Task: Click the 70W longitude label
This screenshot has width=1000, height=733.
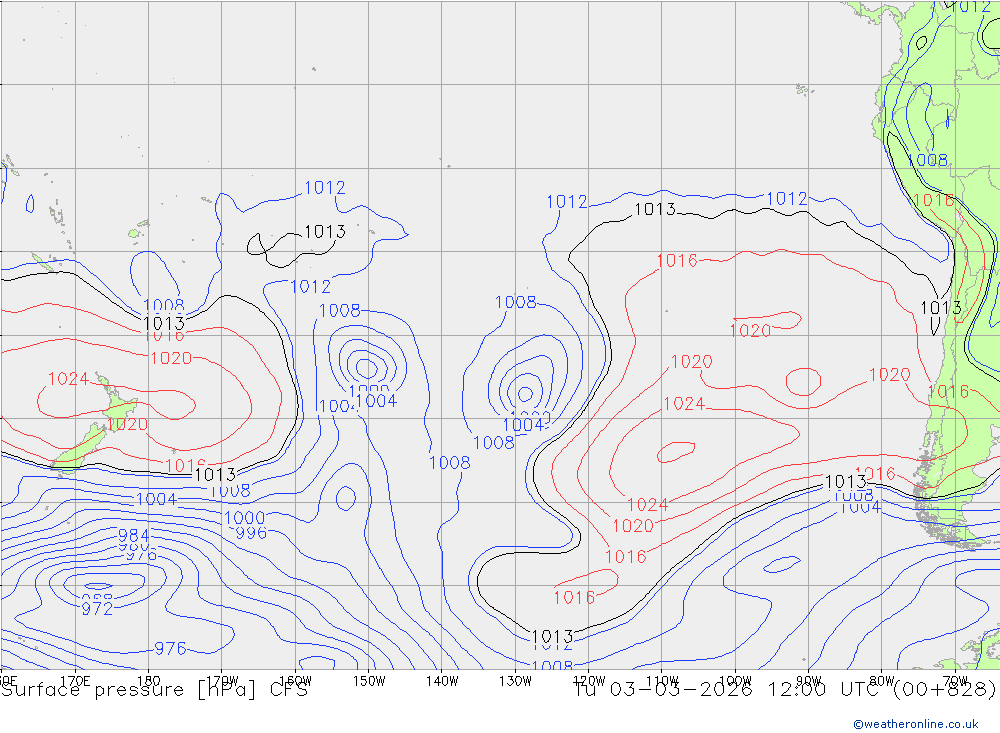Action: [955, 681]
